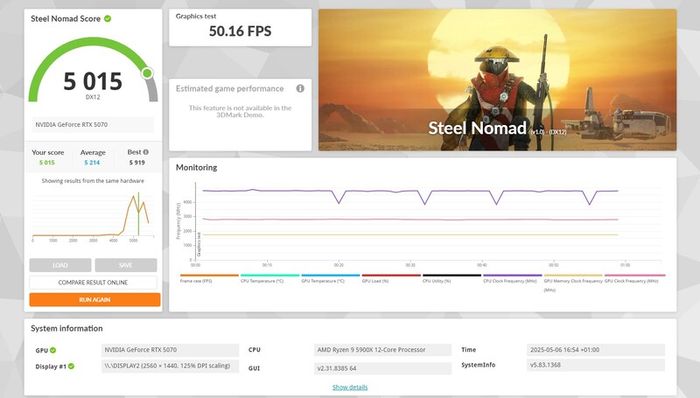
Task: Open the Estimated game performance info icon
Action: [300, 88]
